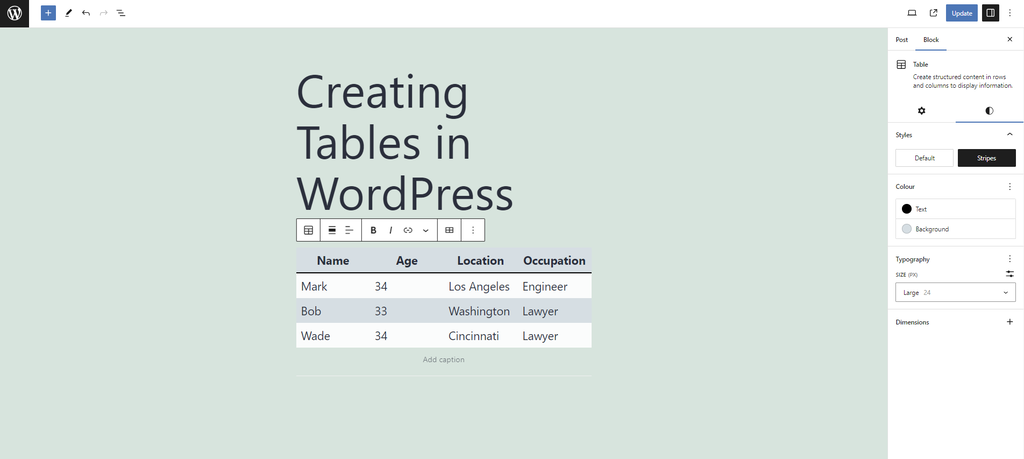
Task: Open the block alignment control
Action: (x=332, y=230)
